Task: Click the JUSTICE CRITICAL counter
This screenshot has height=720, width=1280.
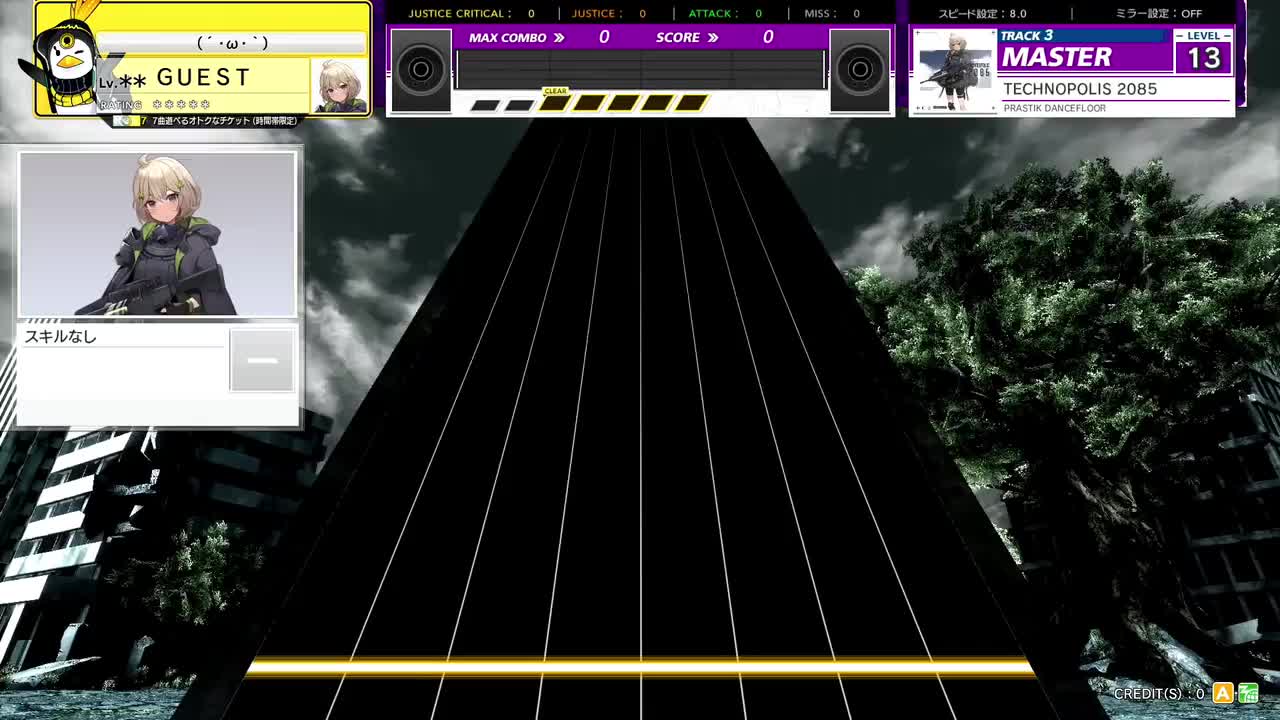Action: [x=471, y=13]
